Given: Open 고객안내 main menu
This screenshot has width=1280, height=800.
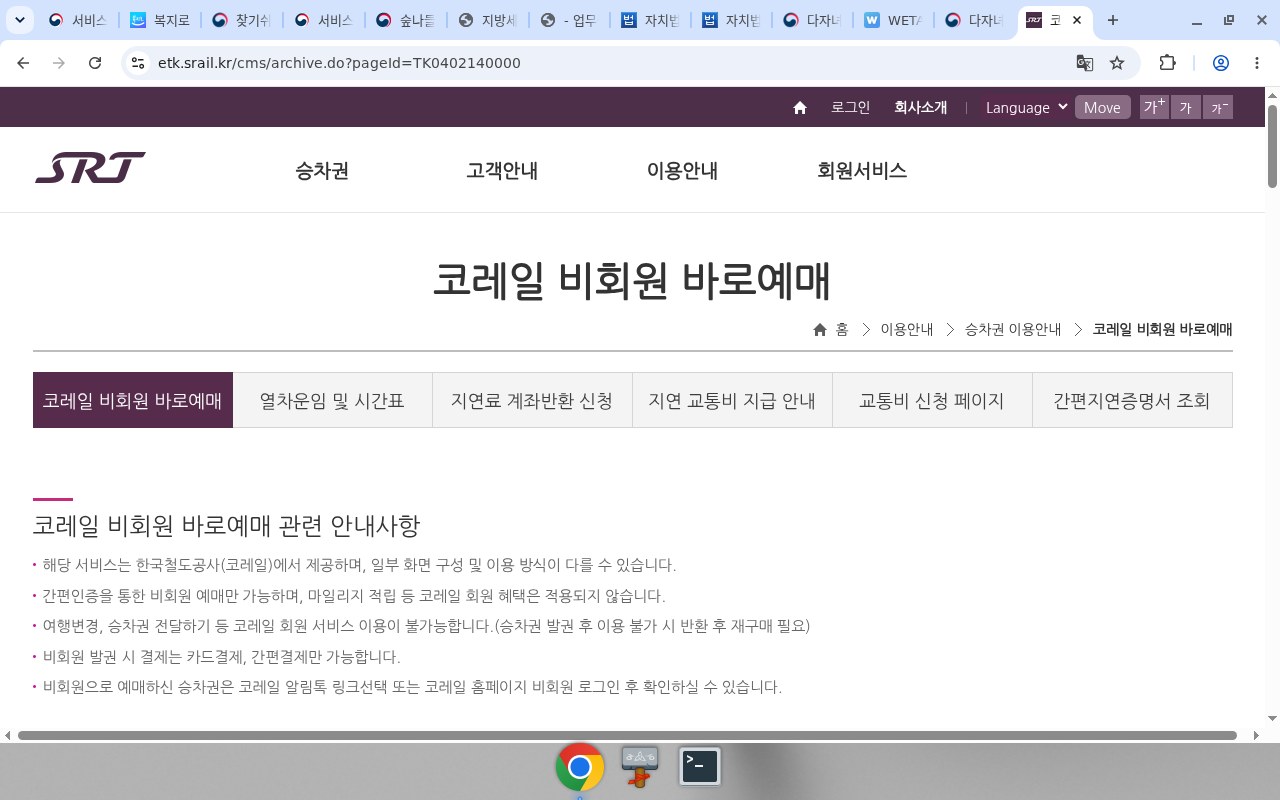Looking at the screenshot, I should (x=502, y=171).
